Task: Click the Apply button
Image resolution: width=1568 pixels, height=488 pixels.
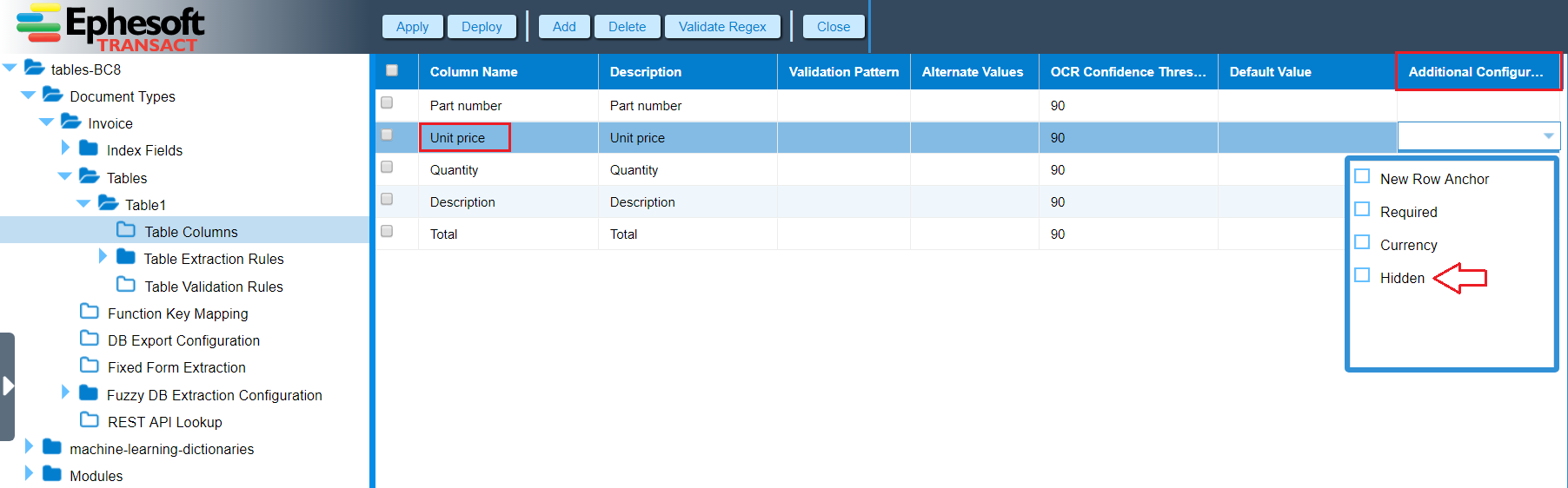Action: (x=413, y=27)
